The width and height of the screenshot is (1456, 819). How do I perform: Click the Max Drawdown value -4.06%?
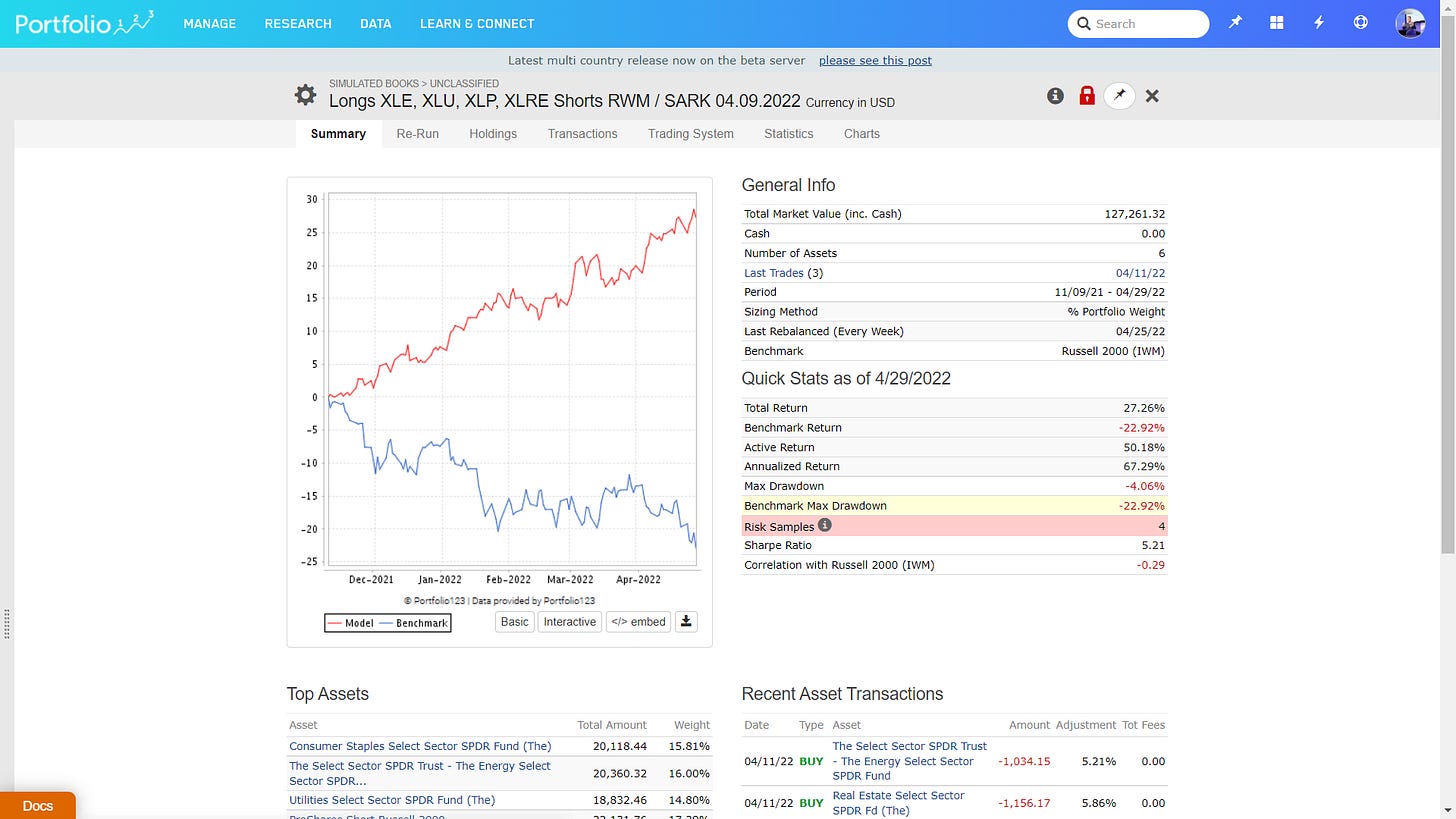[1145, 486]
